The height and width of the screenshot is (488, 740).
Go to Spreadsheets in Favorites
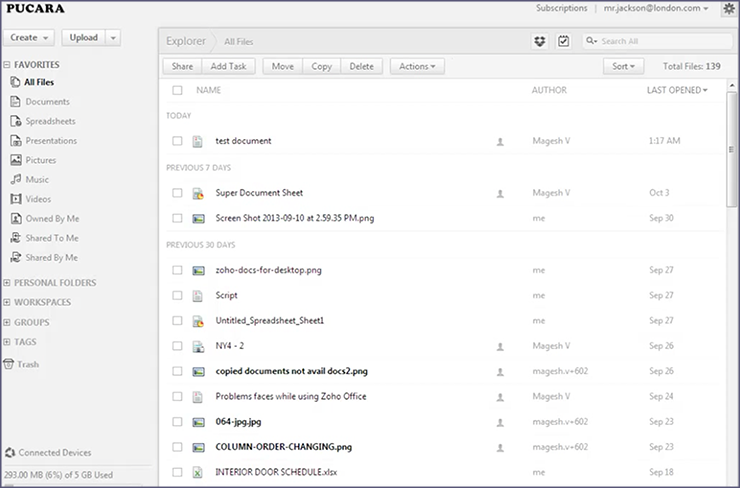pyautogui.click(x=50, y=121)
